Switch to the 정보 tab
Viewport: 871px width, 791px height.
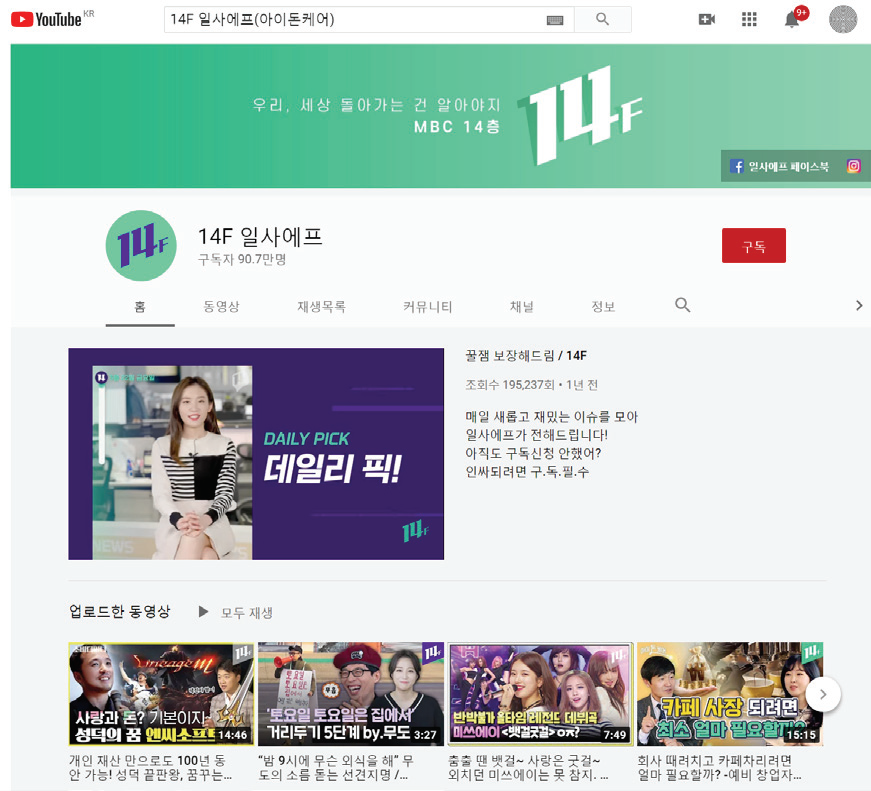pos(603,306)
